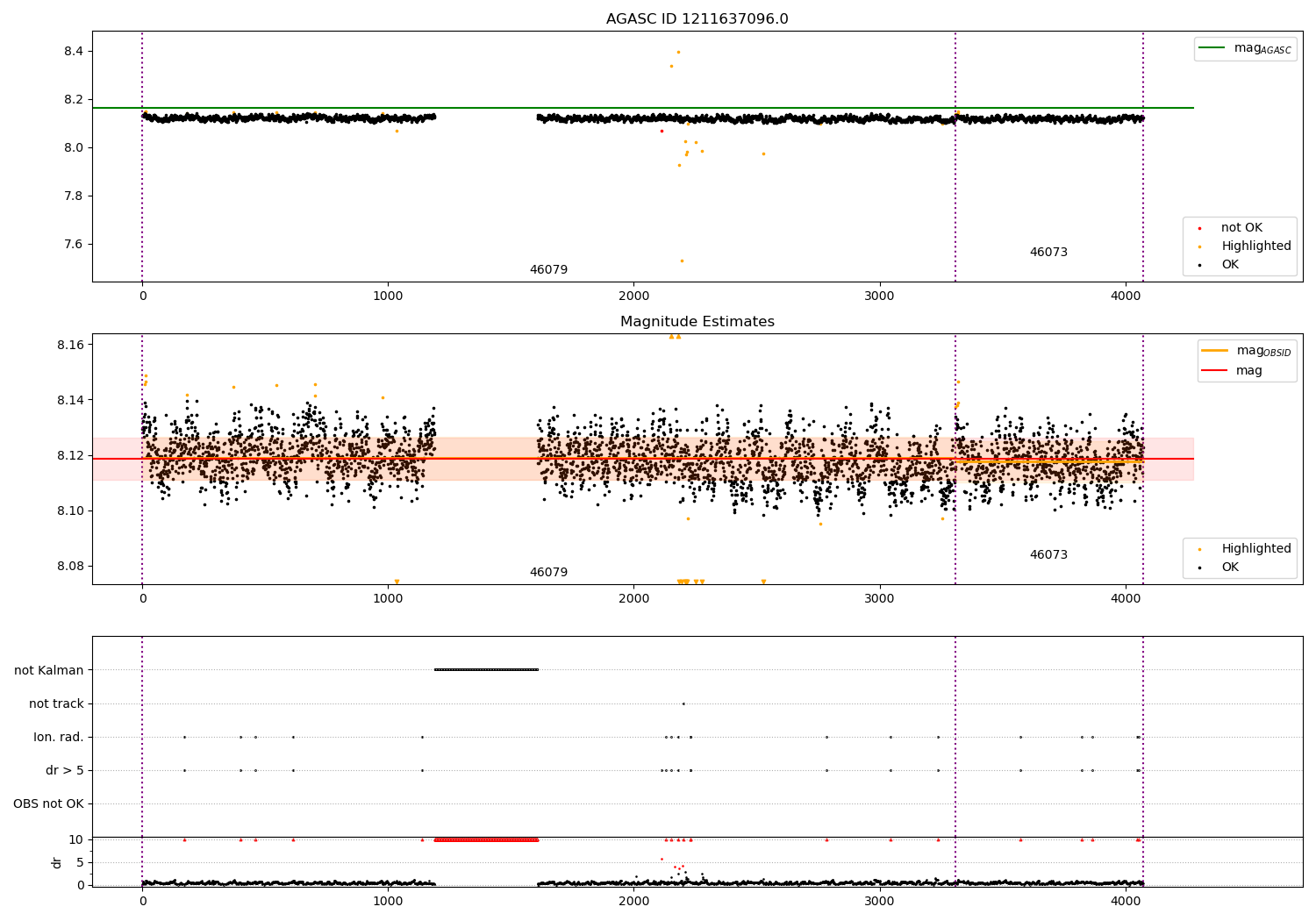Click the lowest orange outlier near 7.5 magnitude
The width and height of the screenshot is (1316, 921).
(682, 261)
